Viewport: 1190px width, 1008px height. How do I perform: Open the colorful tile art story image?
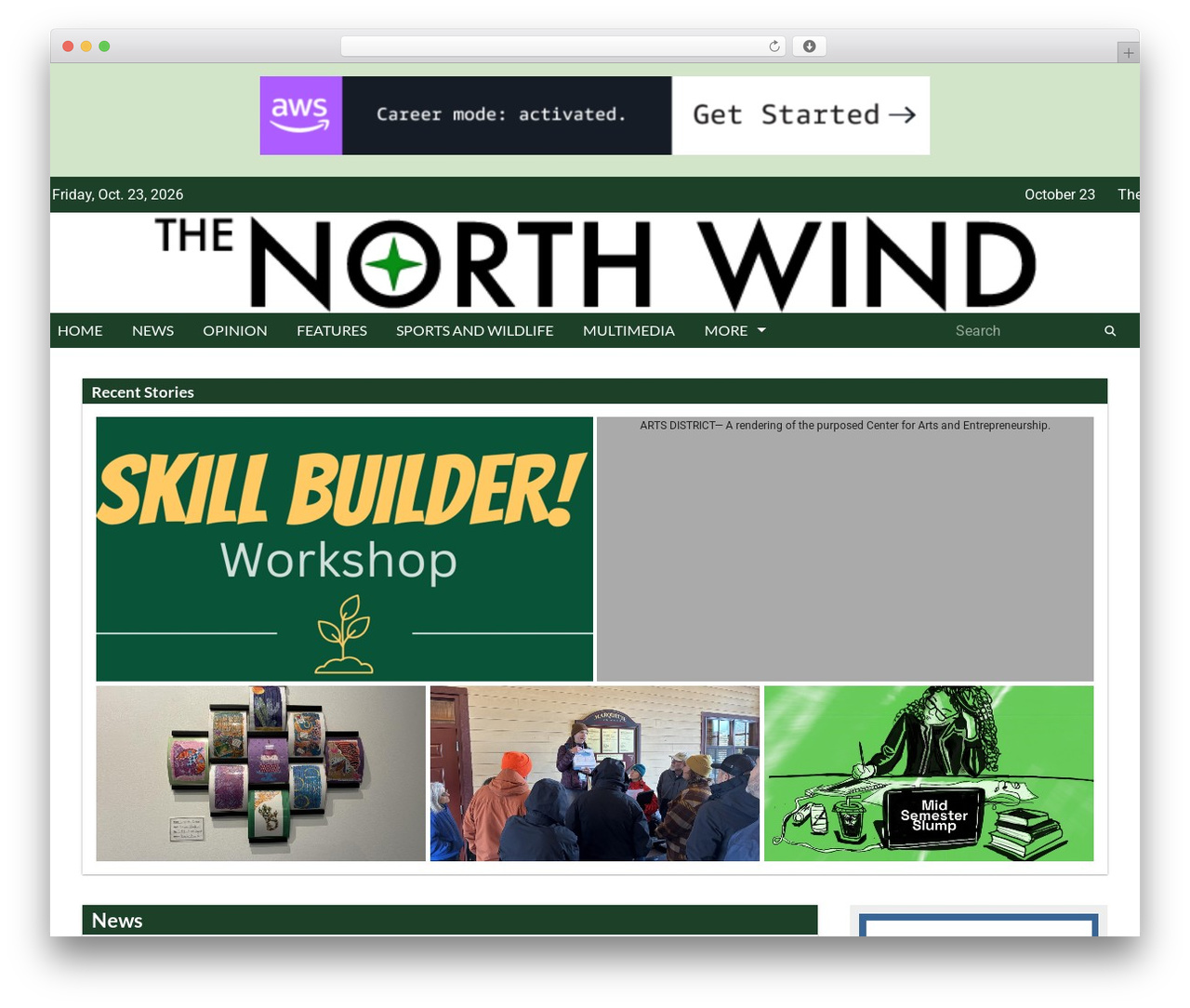(x=261, y=774)
